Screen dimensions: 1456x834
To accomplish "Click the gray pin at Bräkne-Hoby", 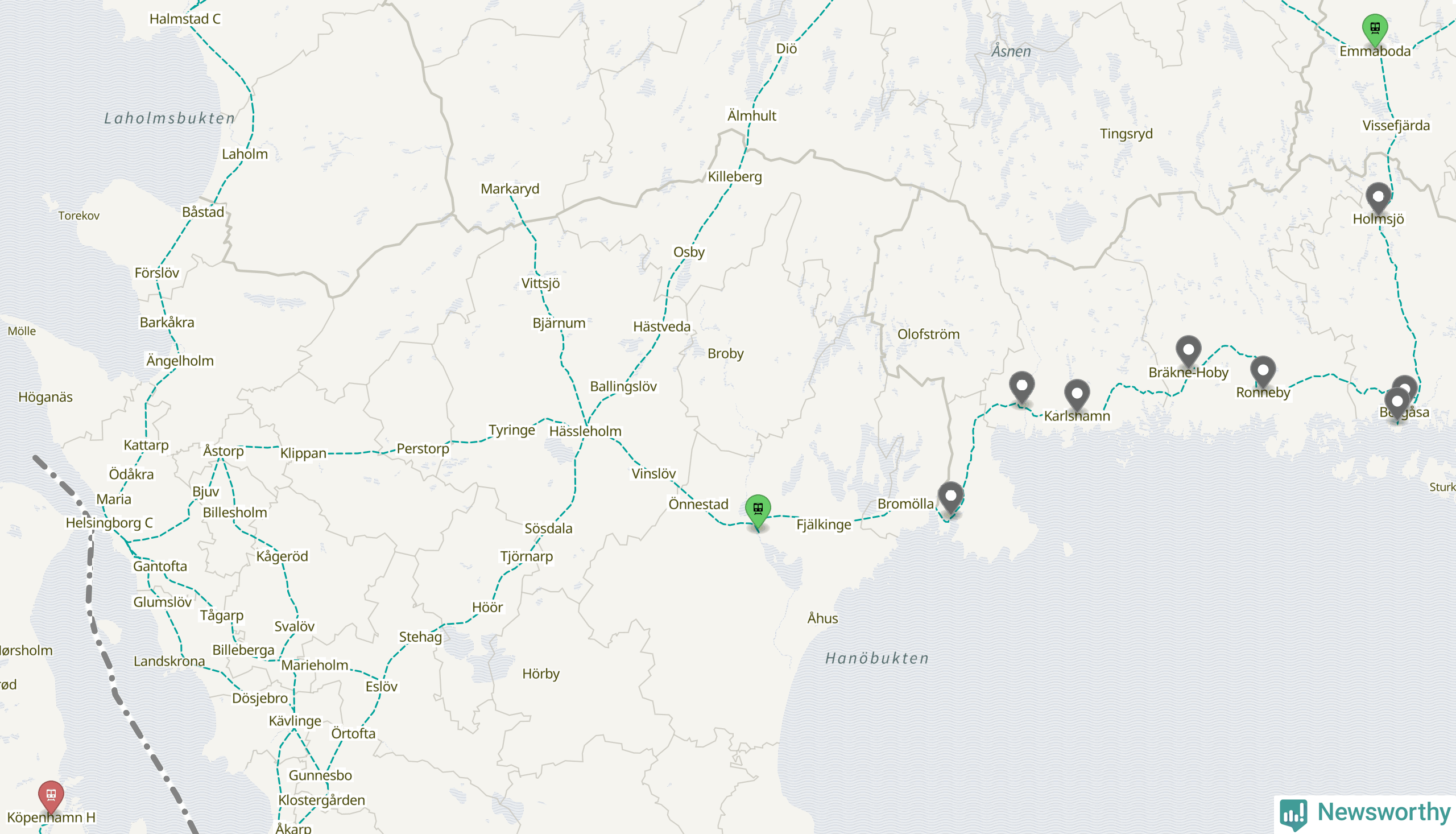I will pyautogui.click(x=1188, y=350).
